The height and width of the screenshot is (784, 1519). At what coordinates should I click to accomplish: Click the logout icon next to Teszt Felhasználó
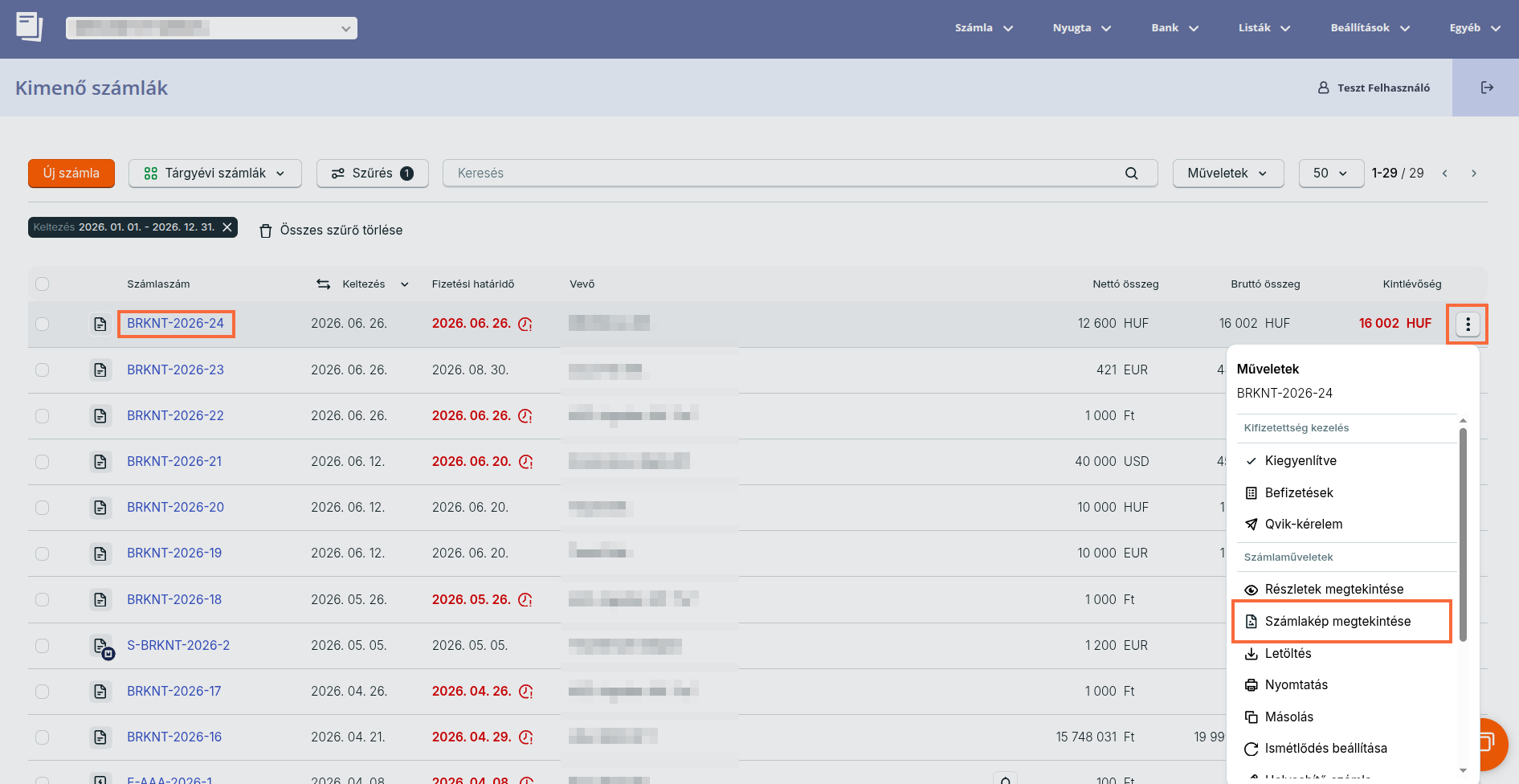coord(1487,88)
